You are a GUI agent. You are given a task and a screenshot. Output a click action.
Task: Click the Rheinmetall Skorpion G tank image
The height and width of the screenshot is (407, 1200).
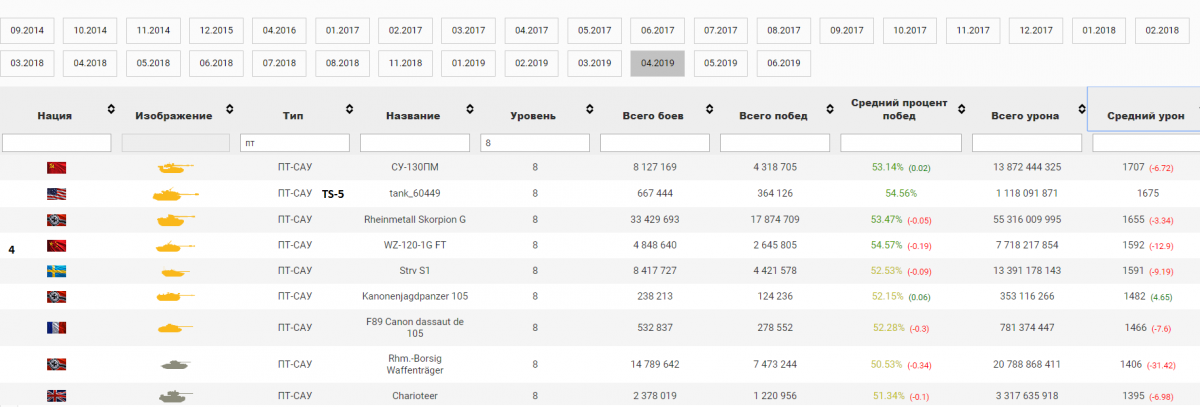coord(174,219)
